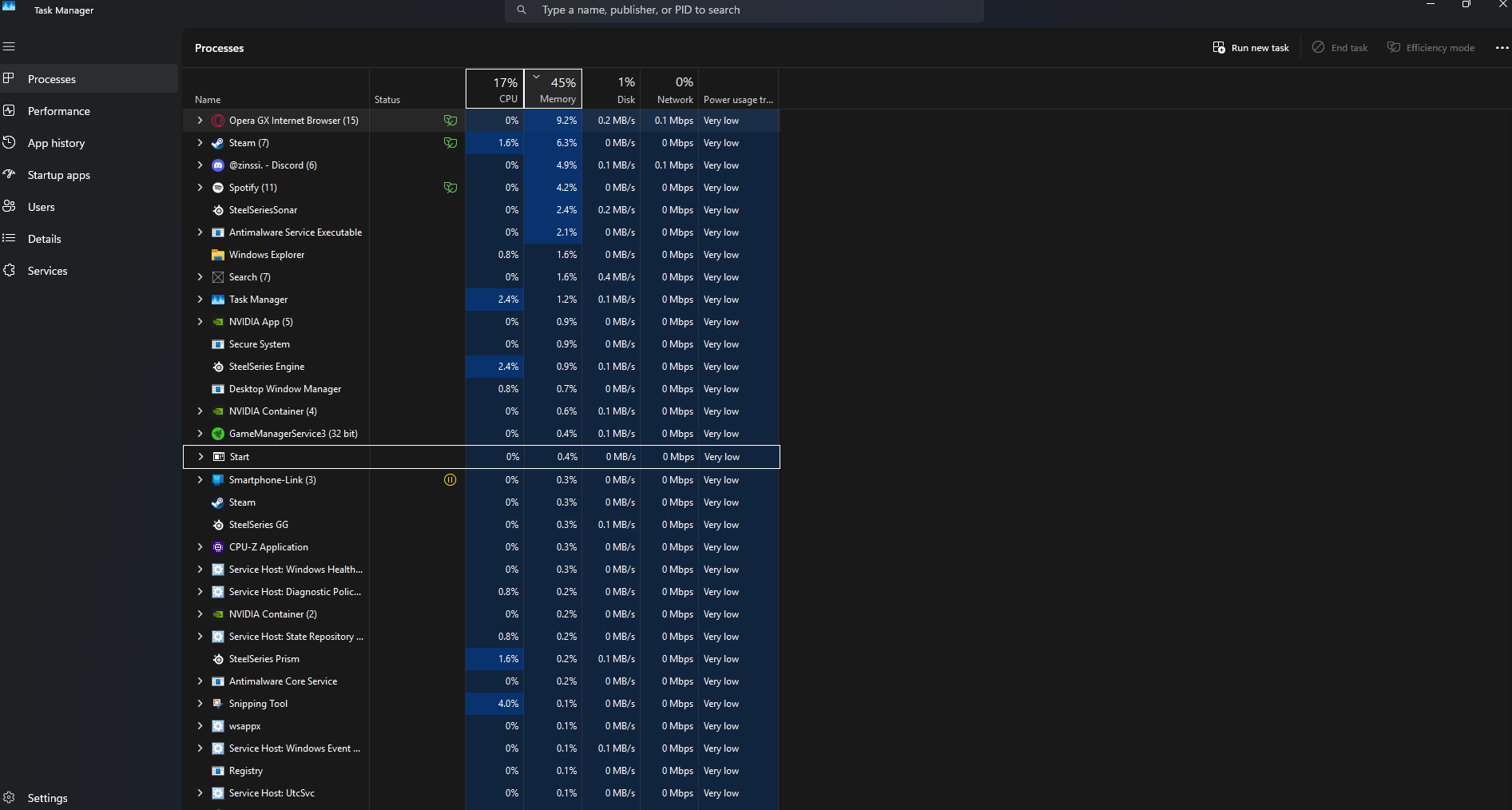Open the hamburger navigation menu
The height and width of the screenshot is (810, 1512).
tap(9, 46)
